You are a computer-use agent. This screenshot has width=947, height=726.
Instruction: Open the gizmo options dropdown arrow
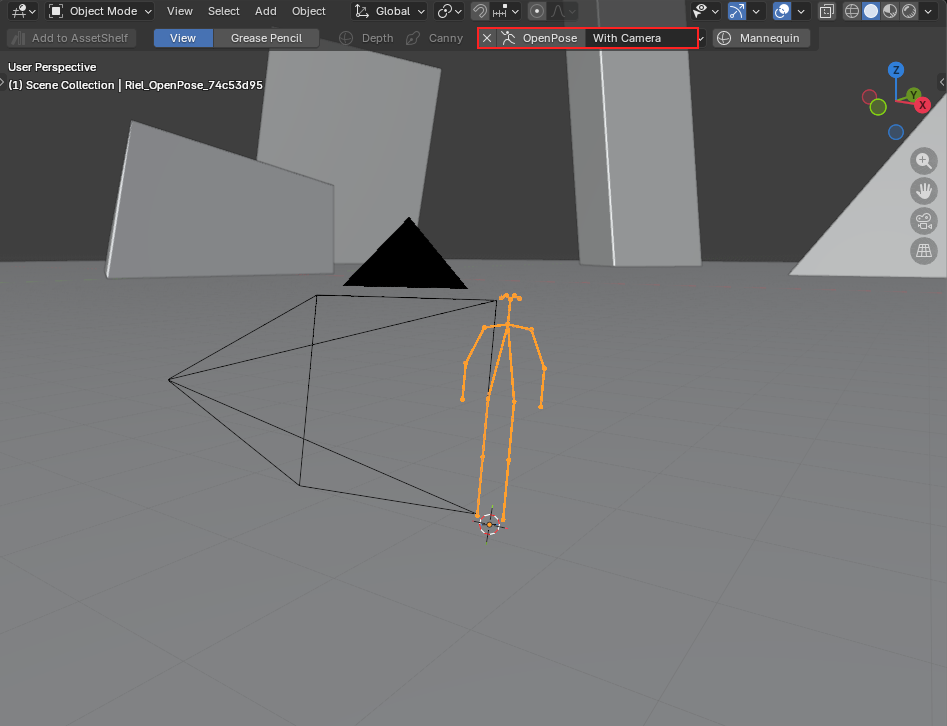756,11
